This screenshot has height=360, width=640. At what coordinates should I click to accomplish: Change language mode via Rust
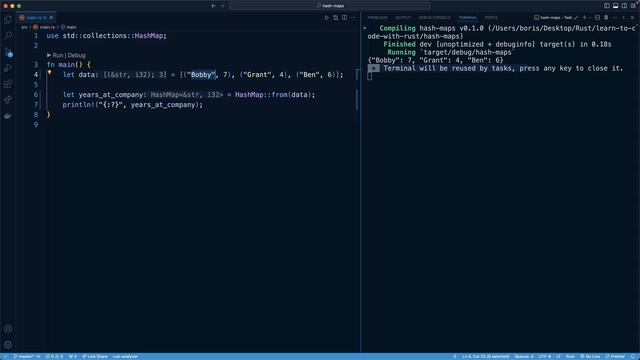pyautogui.click(x=570, y=356)
